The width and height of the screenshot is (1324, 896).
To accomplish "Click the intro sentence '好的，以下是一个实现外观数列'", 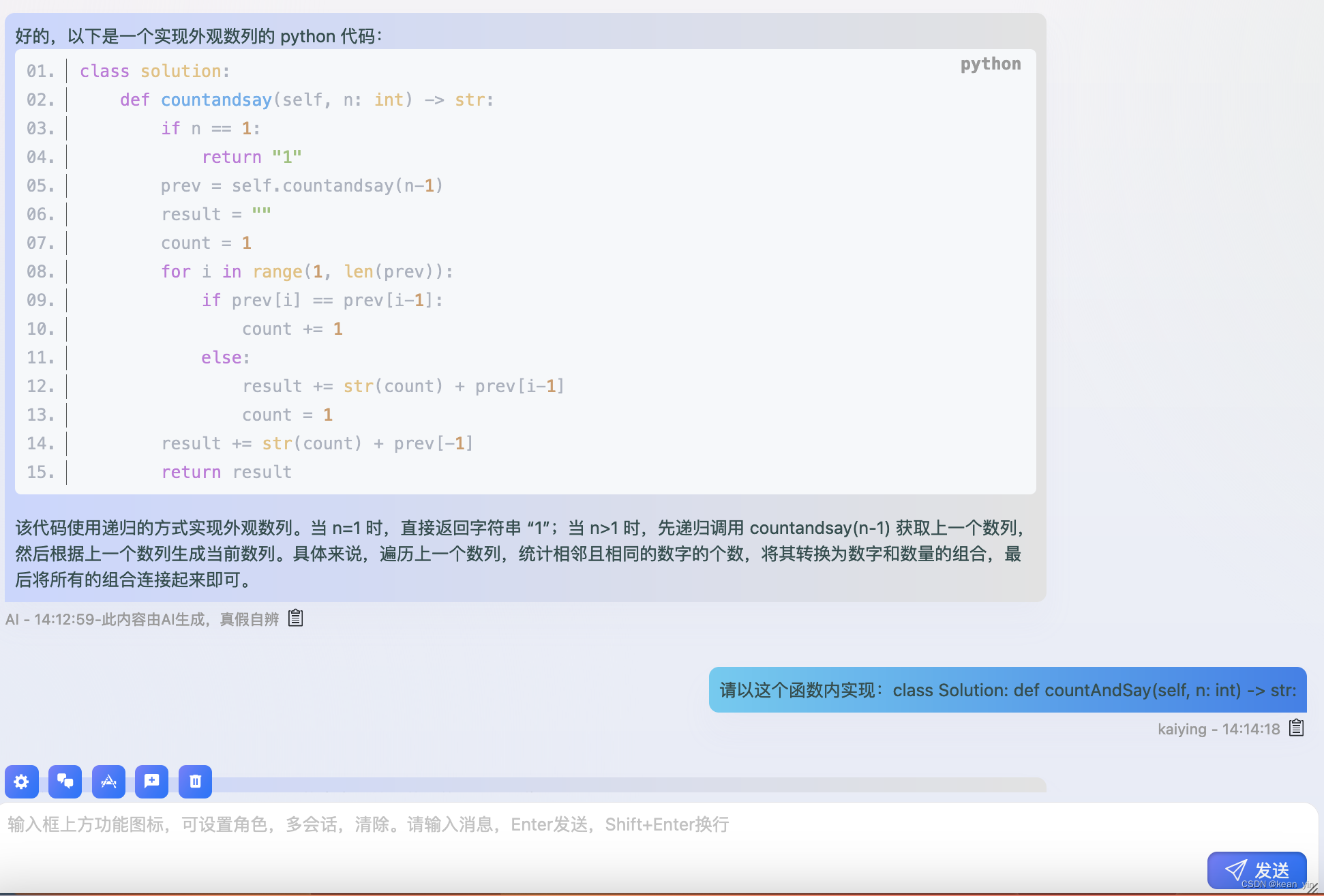I will coord(199,35).
